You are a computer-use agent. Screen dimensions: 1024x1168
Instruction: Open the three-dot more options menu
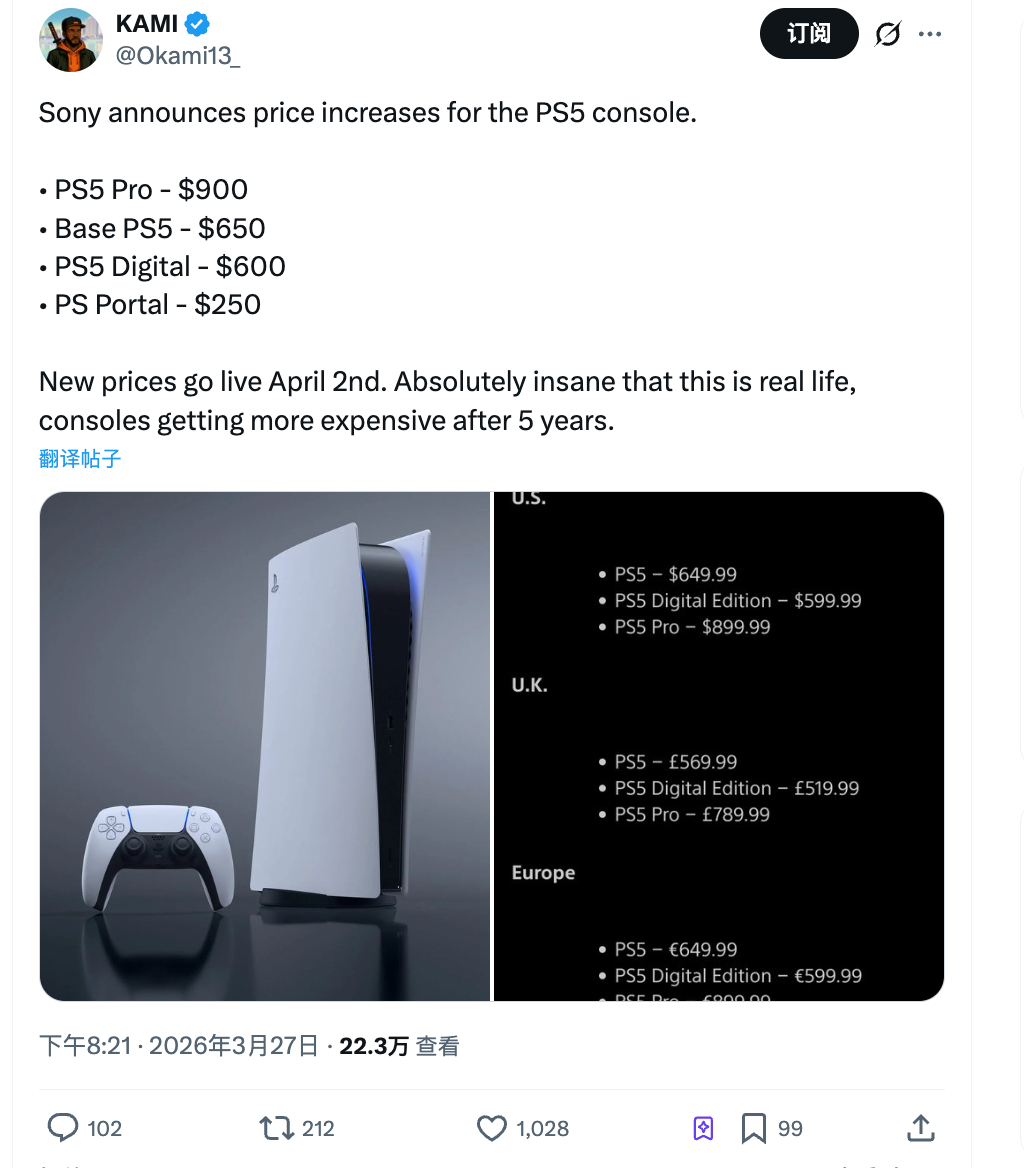click(x=930, y=34)
